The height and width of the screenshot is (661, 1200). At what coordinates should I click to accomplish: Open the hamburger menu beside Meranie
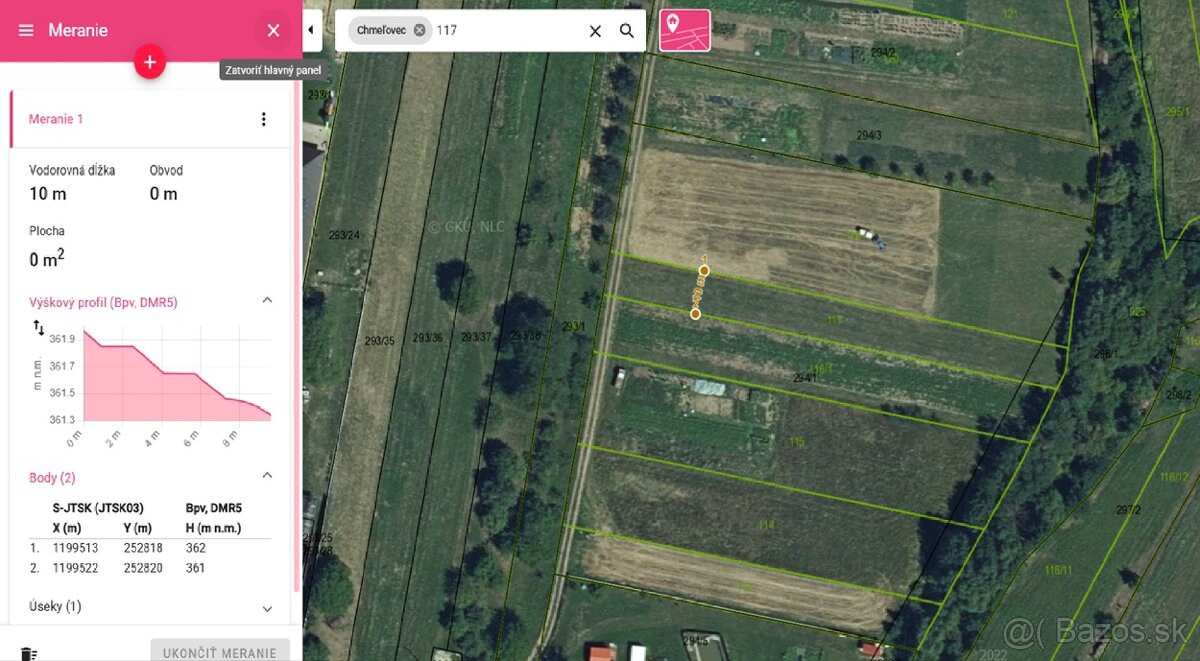26,30
